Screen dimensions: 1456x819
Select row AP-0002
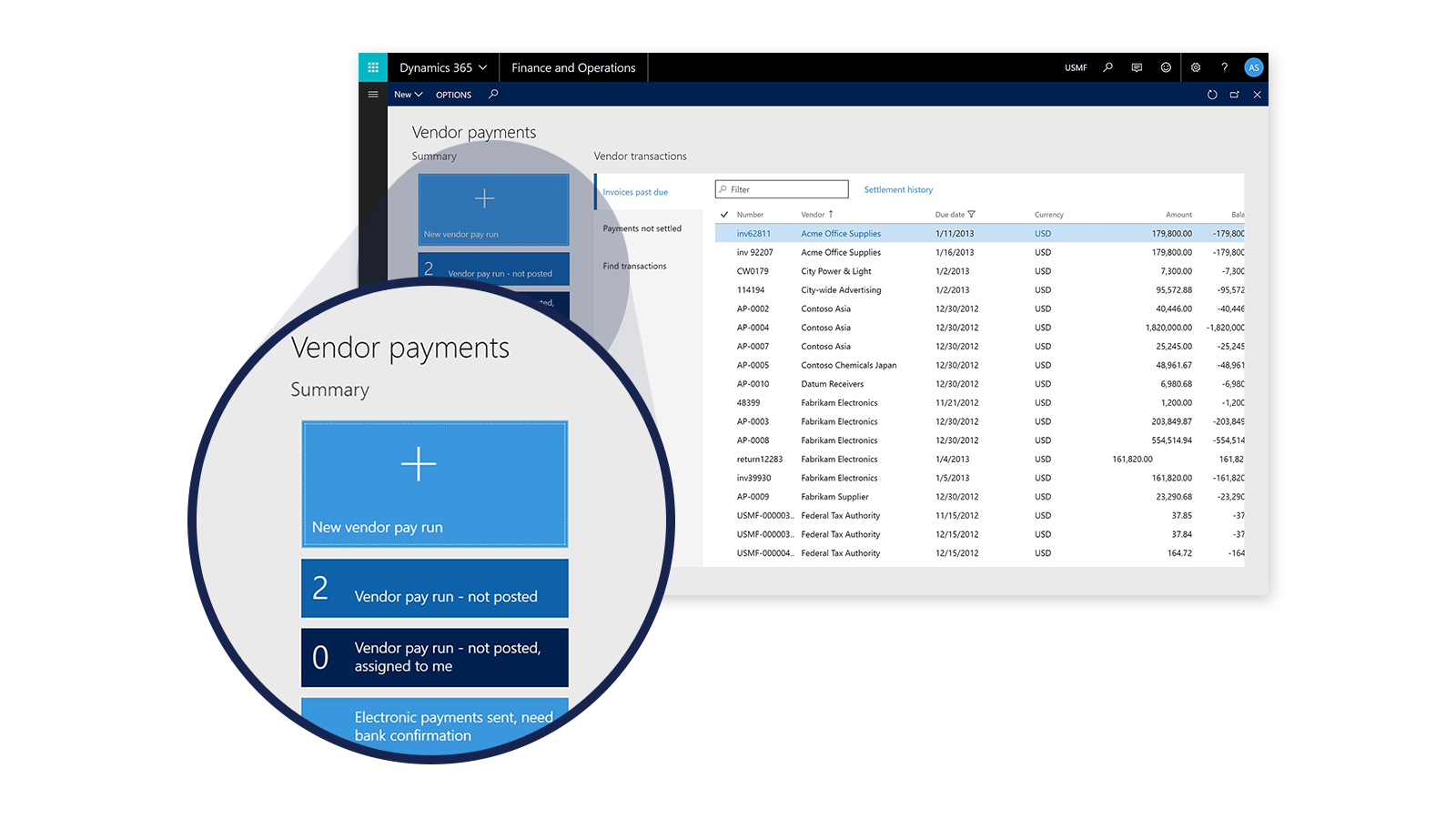(979, 308)
